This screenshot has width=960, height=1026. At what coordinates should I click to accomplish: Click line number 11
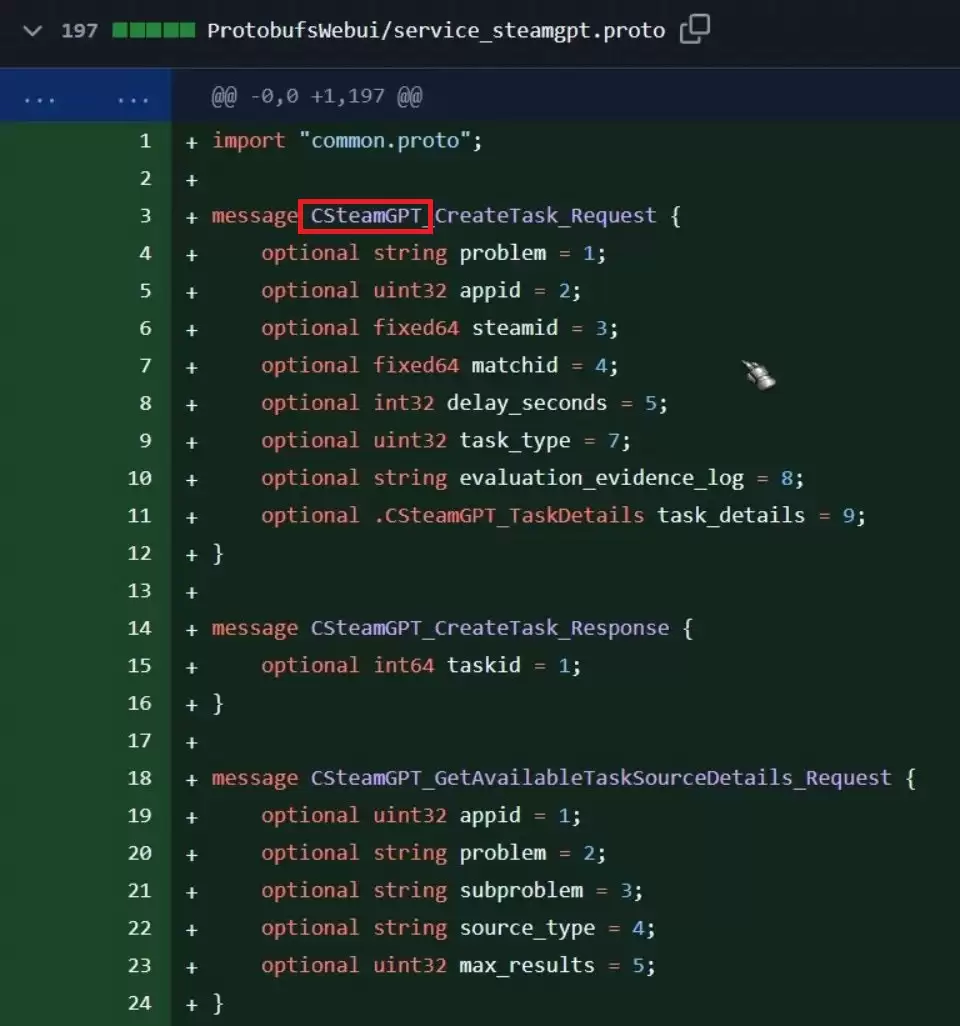140,515
